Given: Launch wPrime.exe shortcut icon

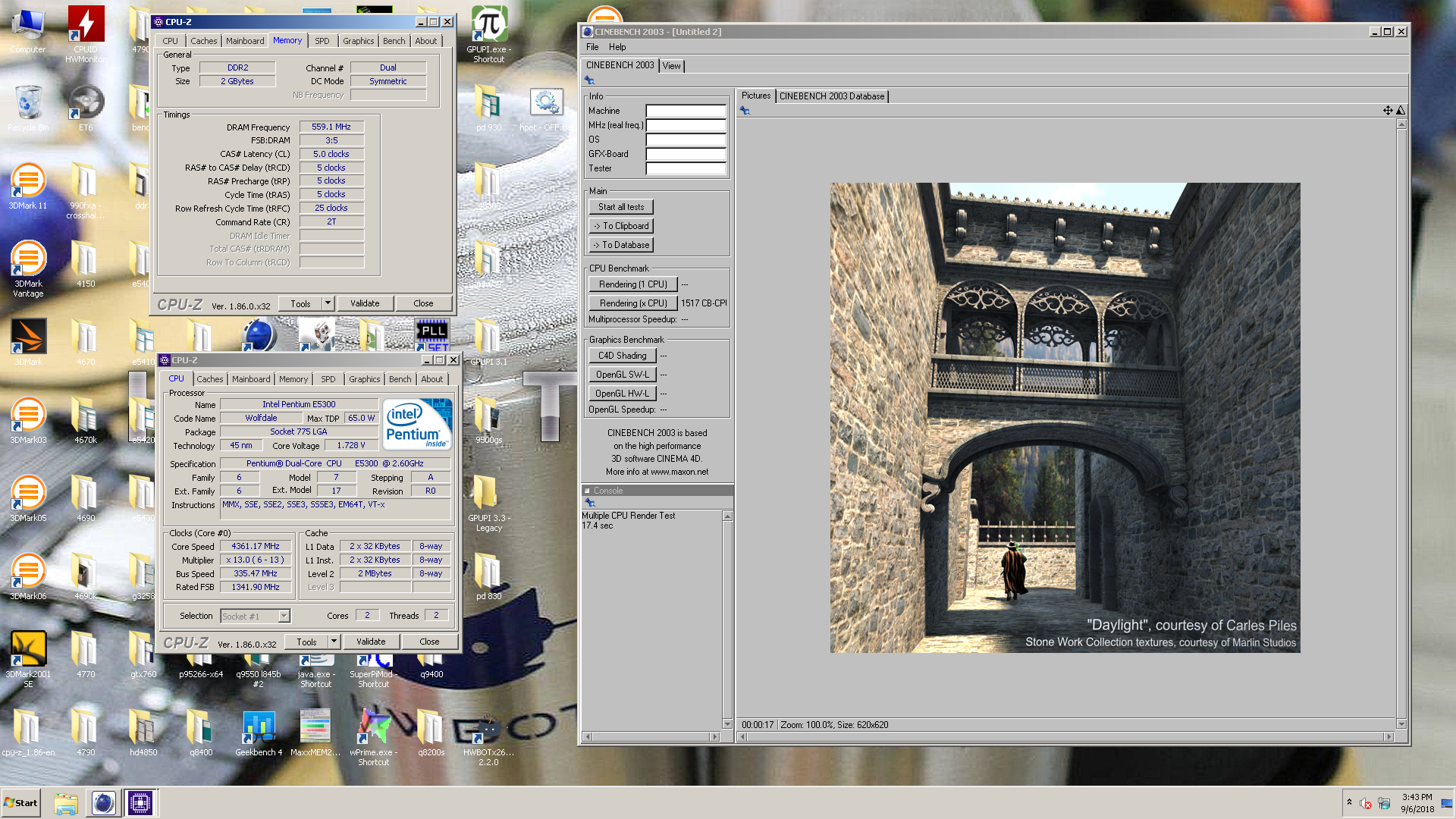Looking at the screenshot, I should 374,738.
